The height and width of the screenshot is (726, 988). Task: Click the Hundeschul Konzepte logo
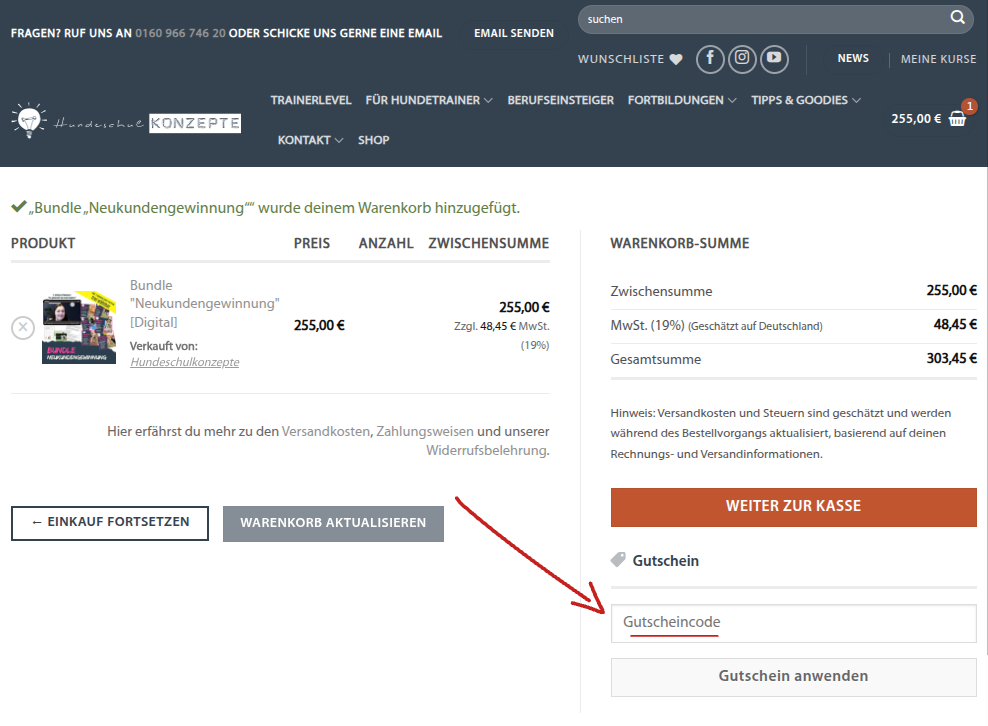[x=126, y=121]
